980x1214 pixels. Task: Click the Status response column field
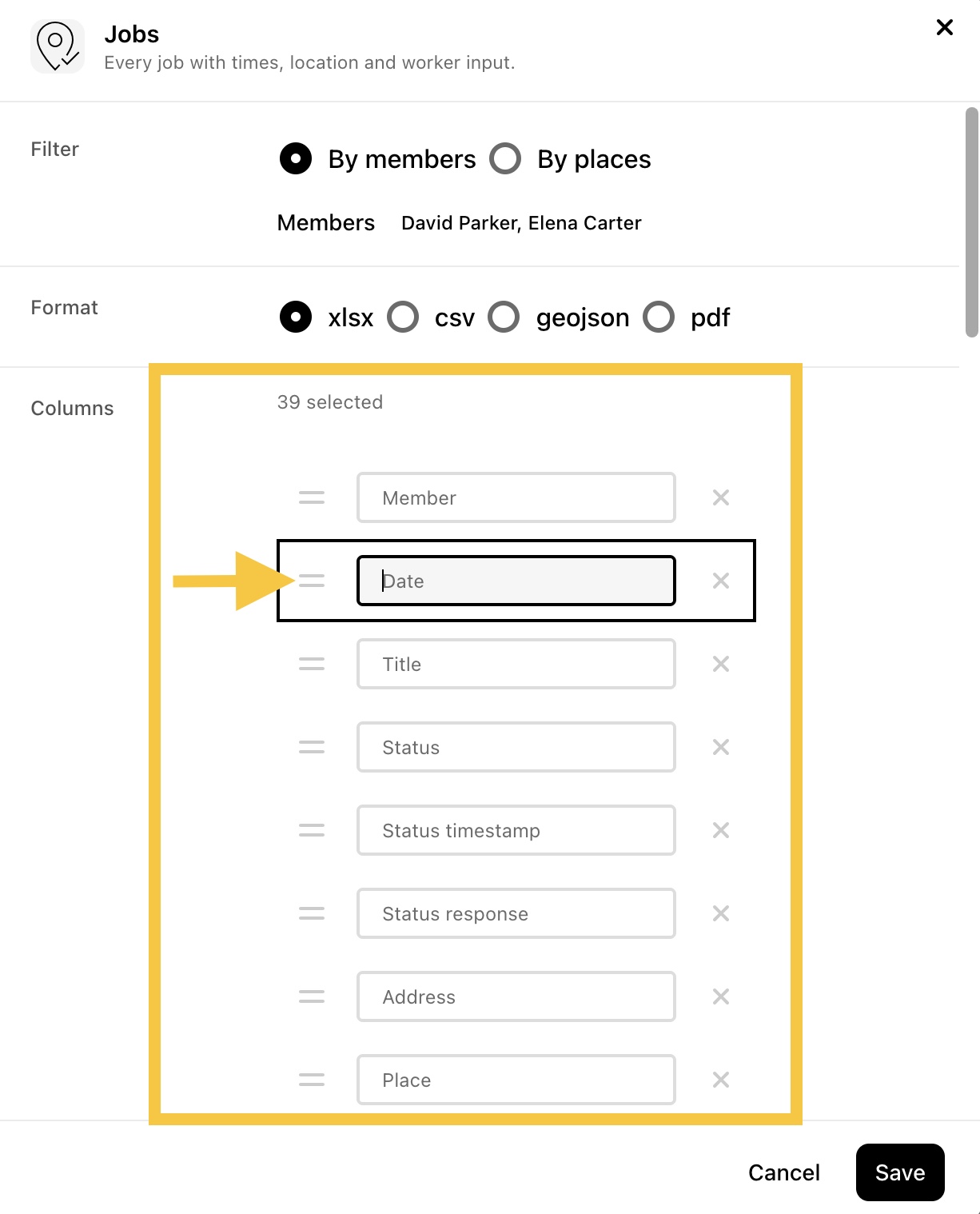coord(516,913)
